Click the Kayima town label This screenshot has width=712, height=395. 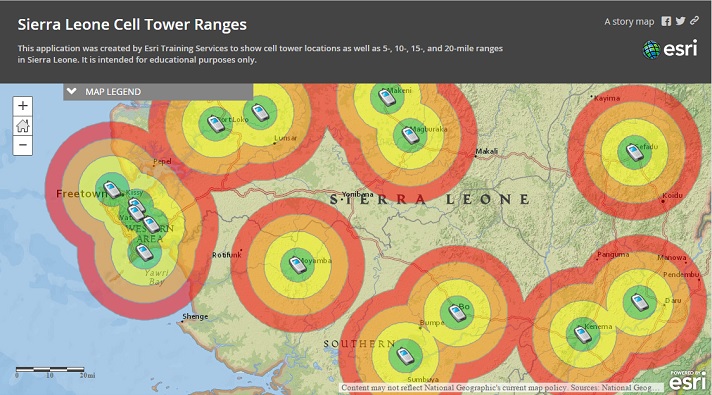pyautogui.click(x=607, y=98)
